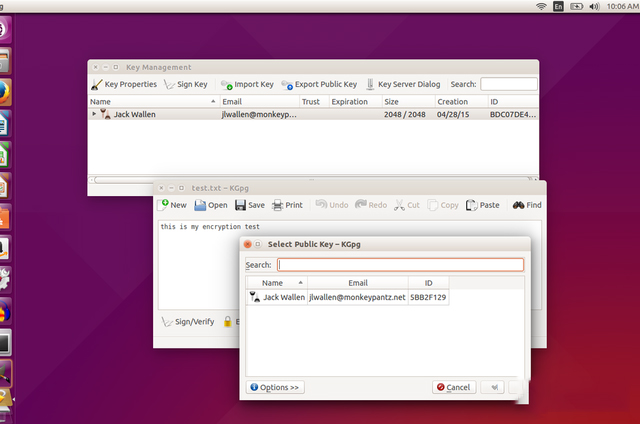Screen dimensions: 640x424
Task: Click jlwallen@monkeypantz.net email cell
Action: [x=358, y=297]
